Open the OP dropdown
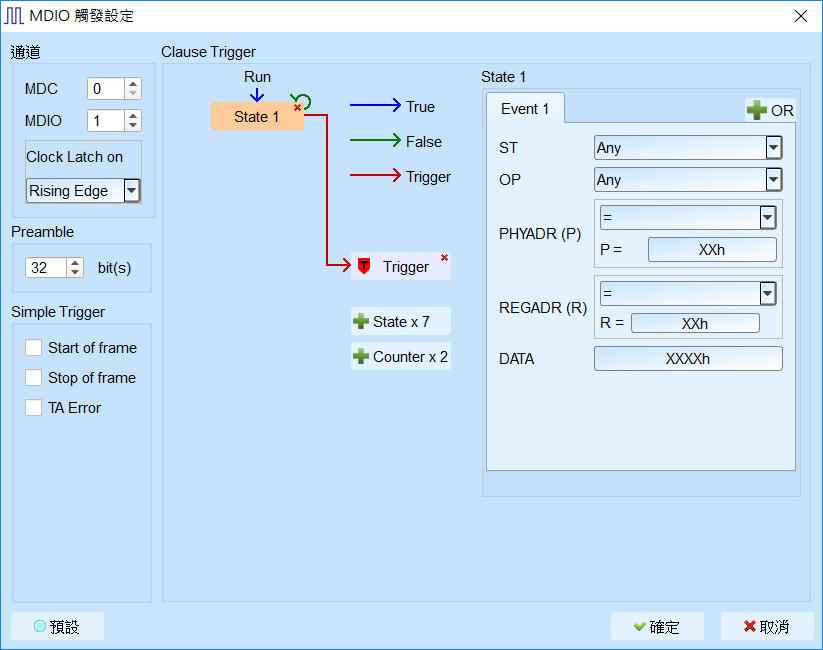The image size is (823, 650). [x=773, y=180]
